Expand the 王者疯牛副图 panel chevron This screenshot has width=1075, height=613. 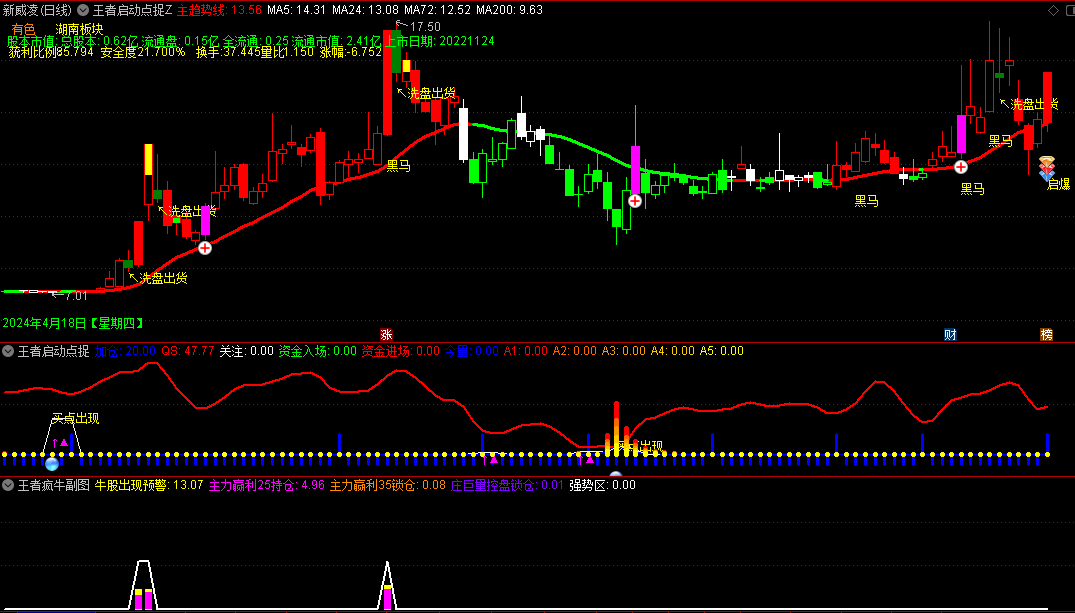click(x=8, y=485)
